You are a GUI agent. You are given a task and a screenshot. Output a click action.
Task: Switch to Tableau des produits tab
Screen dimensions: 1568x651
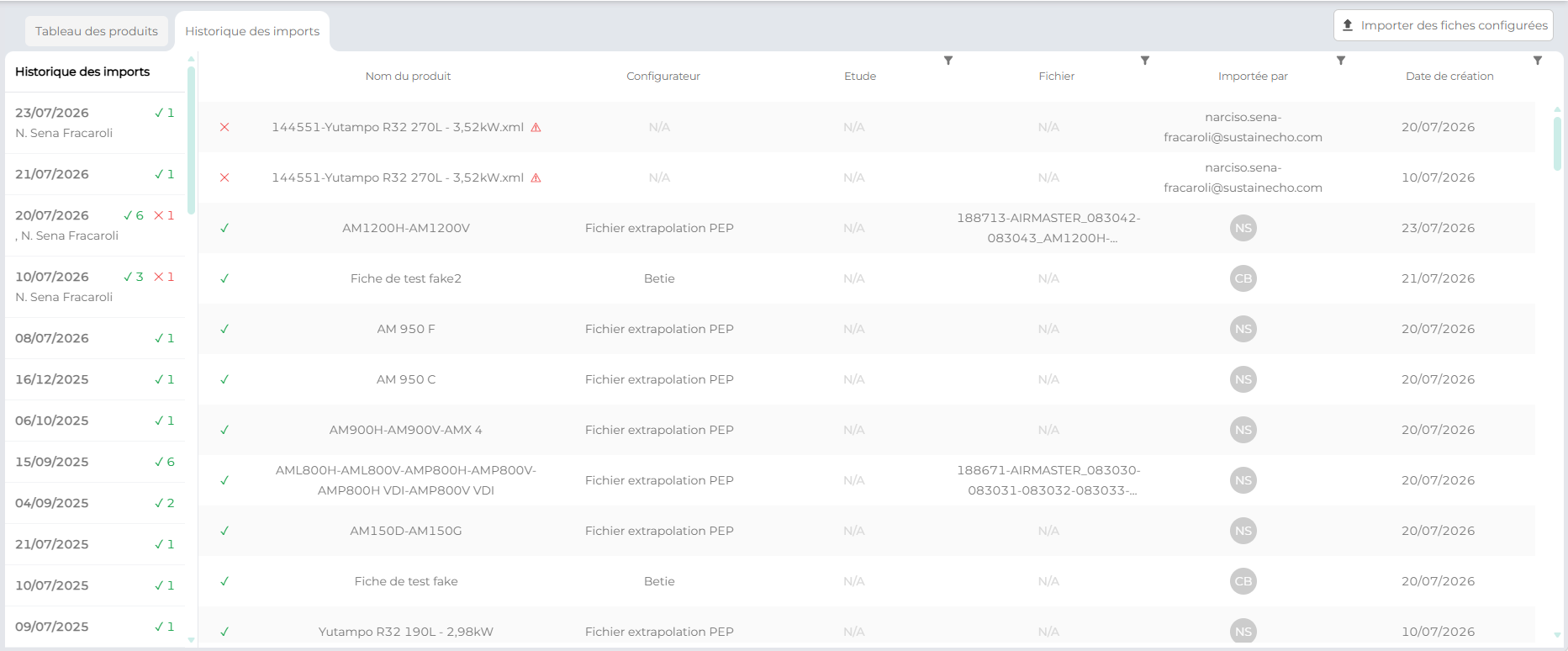tap(97, 32)
